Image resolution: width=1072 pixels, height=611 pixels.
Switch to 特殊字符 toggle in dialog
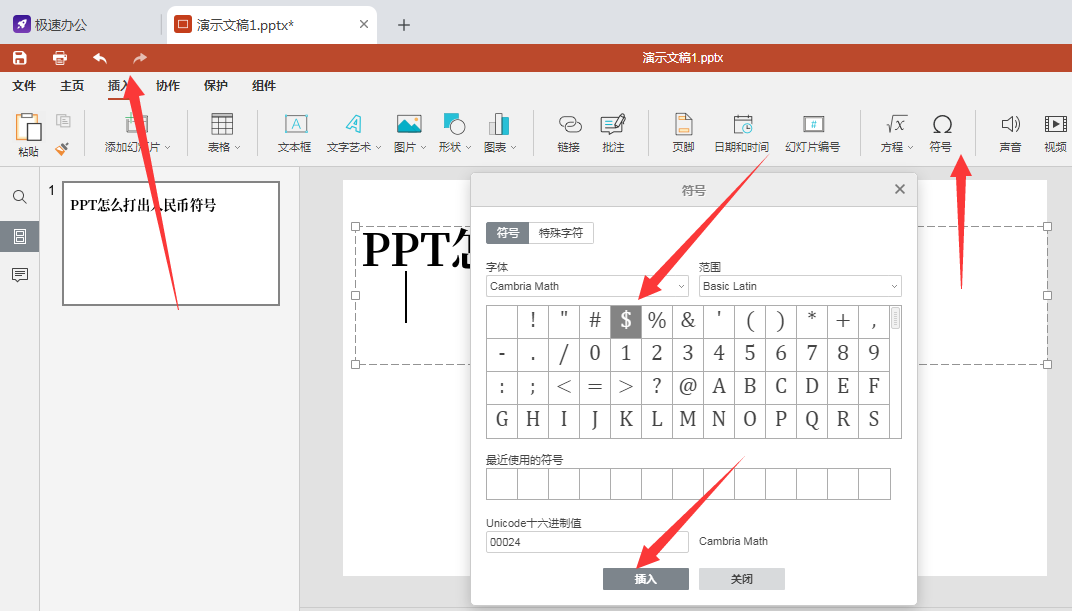(561, 233)
